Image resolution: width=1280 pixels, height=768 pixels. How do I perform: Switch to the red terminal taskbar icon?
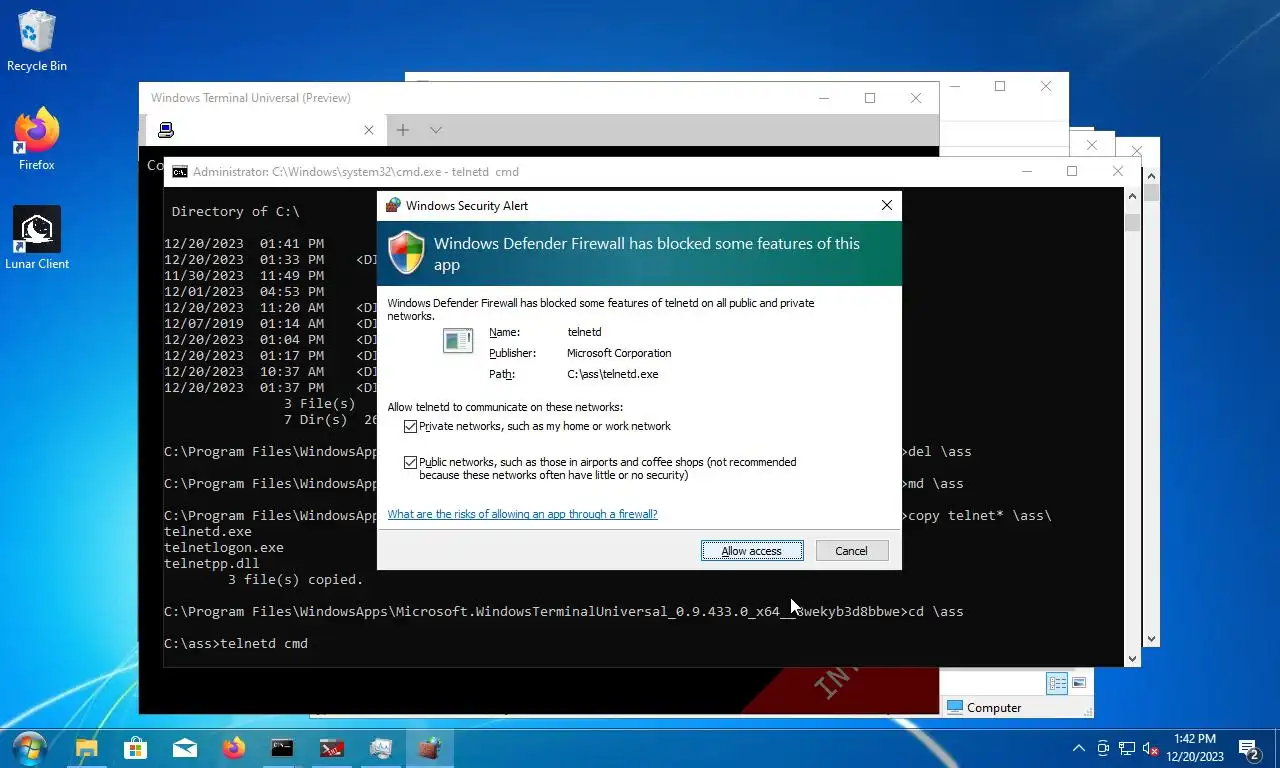point(332,748)
